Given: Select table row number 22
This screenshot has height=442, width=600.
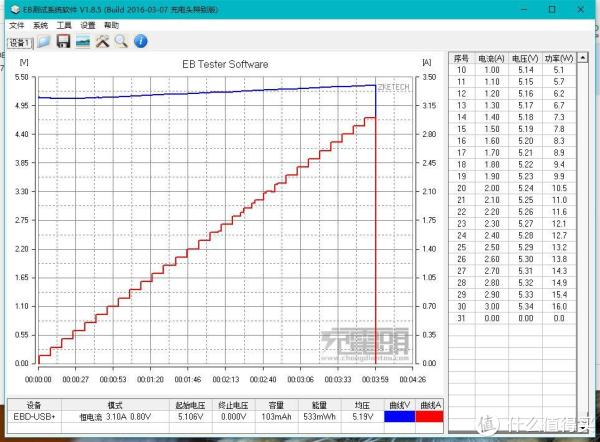Looking at the screenshot, I should [x=461, y=212].
